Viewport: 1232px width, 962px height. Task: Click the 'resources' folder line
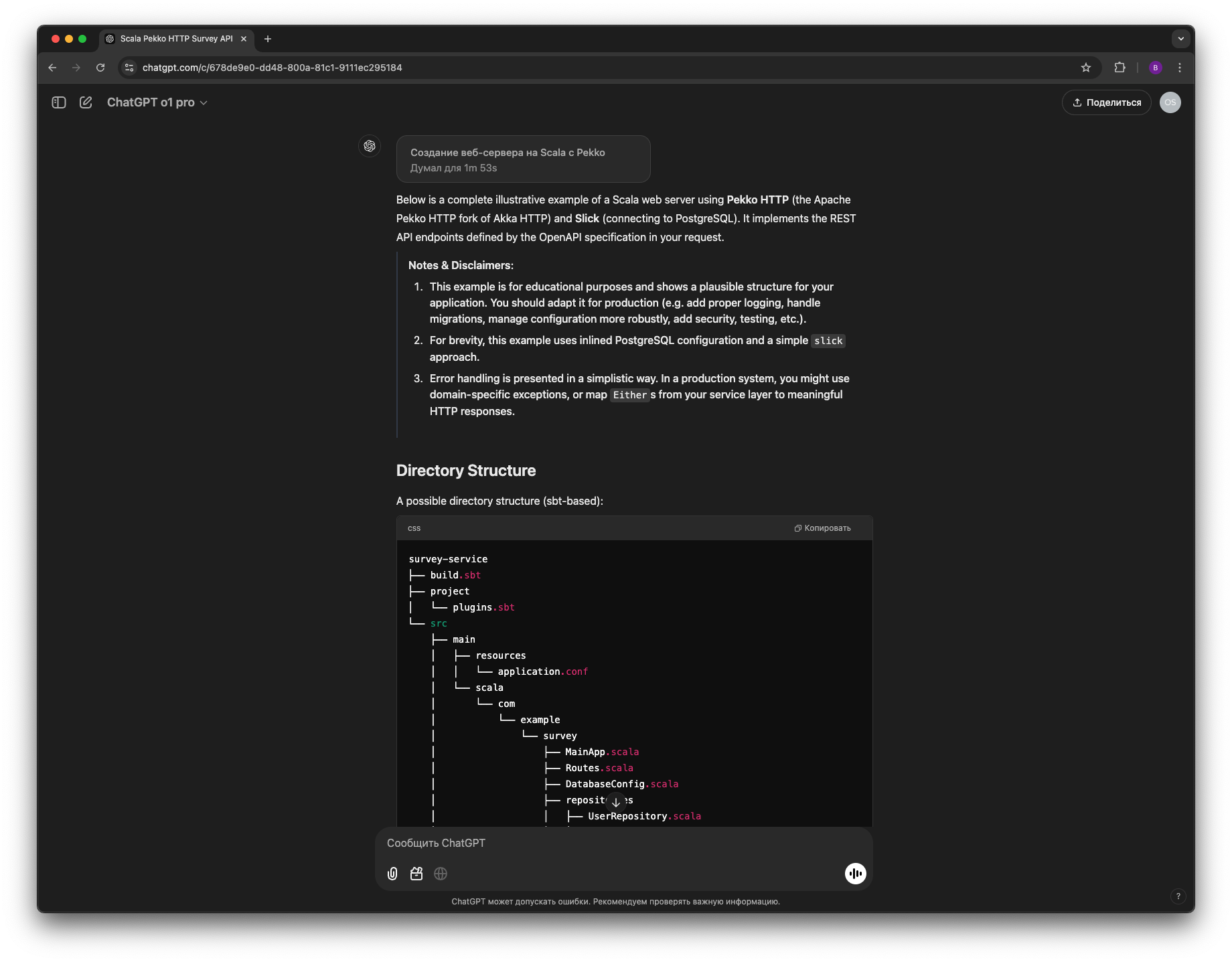coord(501,655)
